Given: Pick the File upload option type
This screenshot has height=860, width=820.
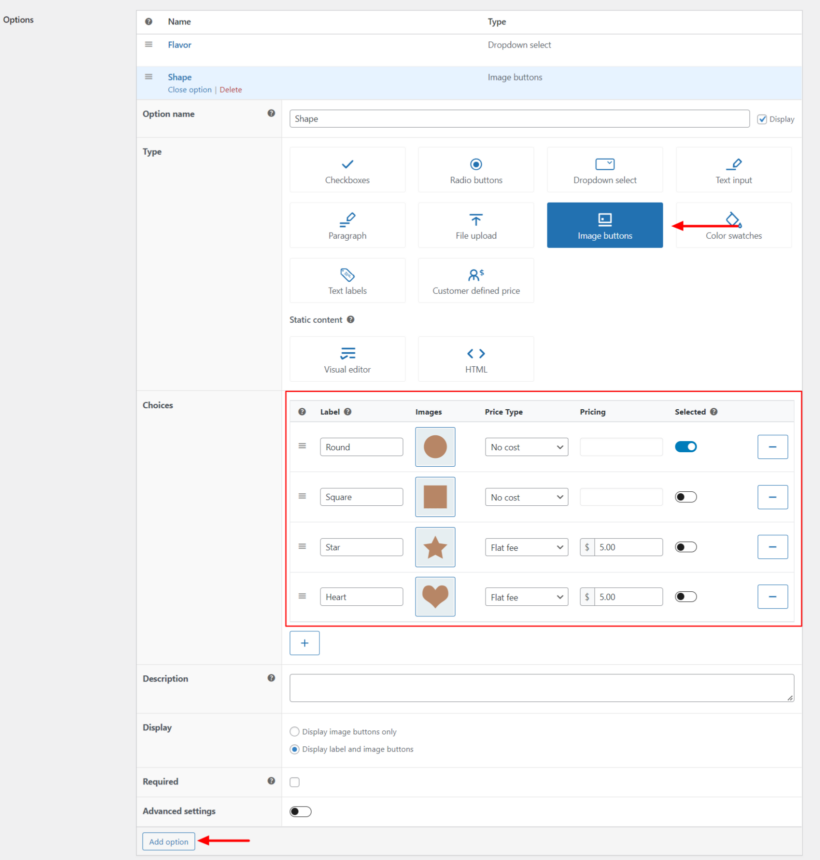Looking at the screenshot, I should point(475,224).
